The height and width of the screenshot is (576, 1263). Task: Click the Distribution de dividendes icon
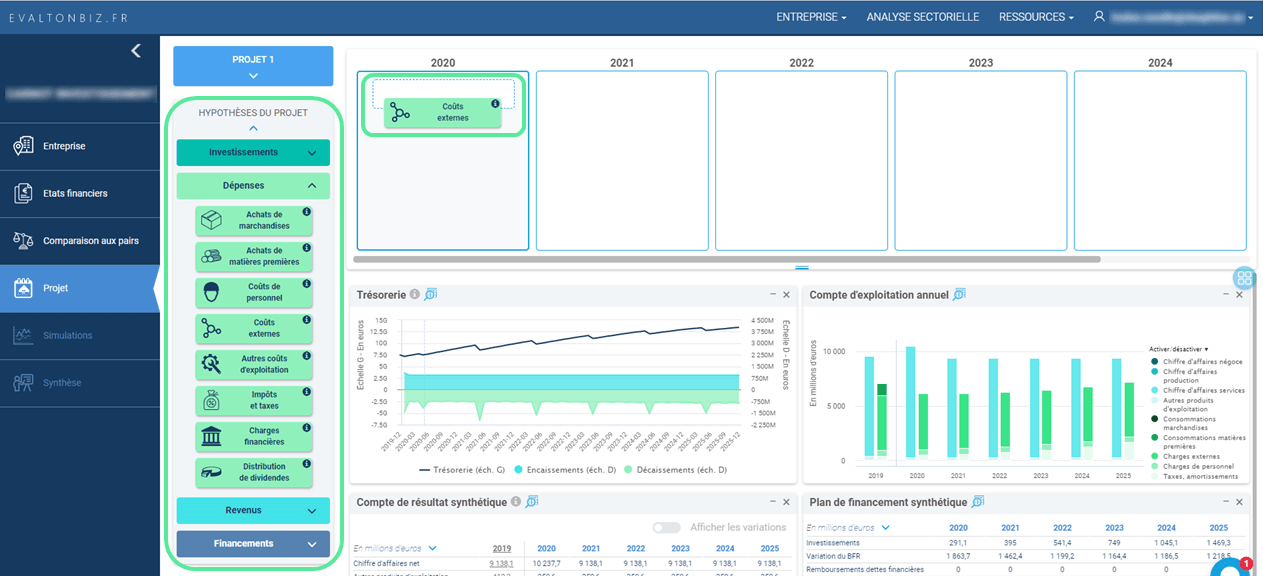click(211, 473)
